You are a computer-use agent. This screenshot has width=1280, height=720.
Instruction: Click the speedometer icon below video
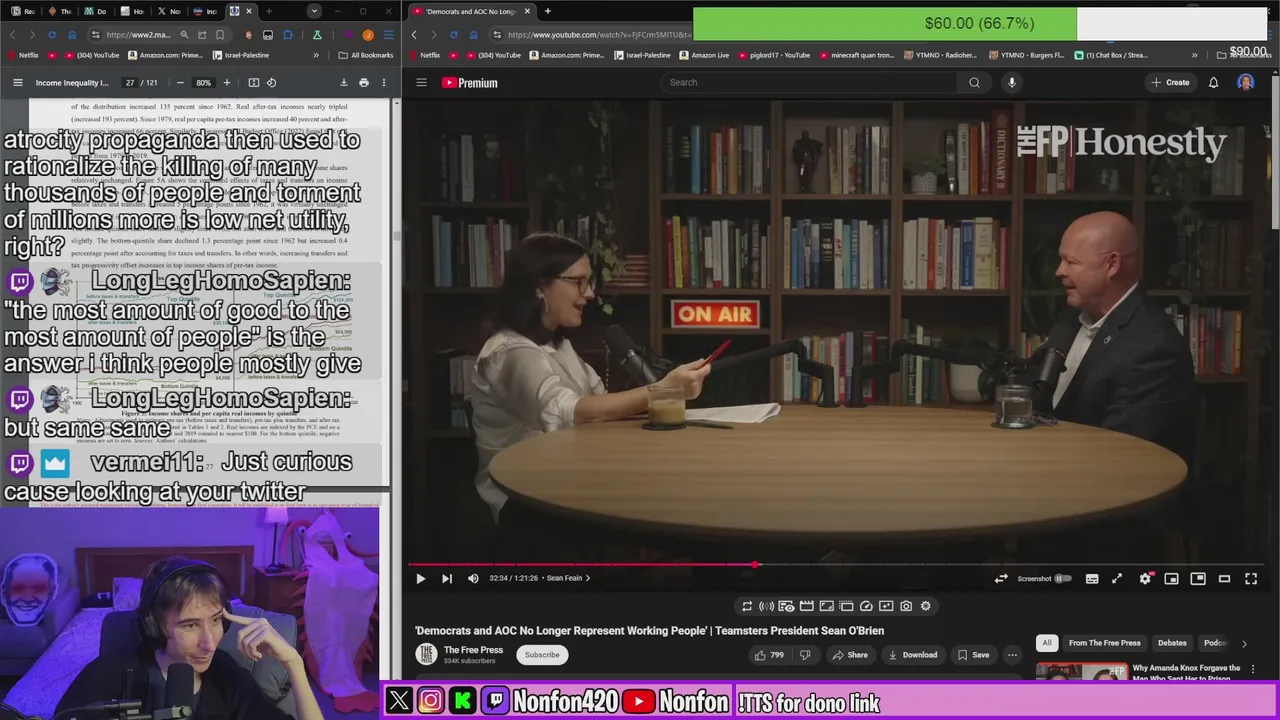pyautogui.click(x=866, y=606)
